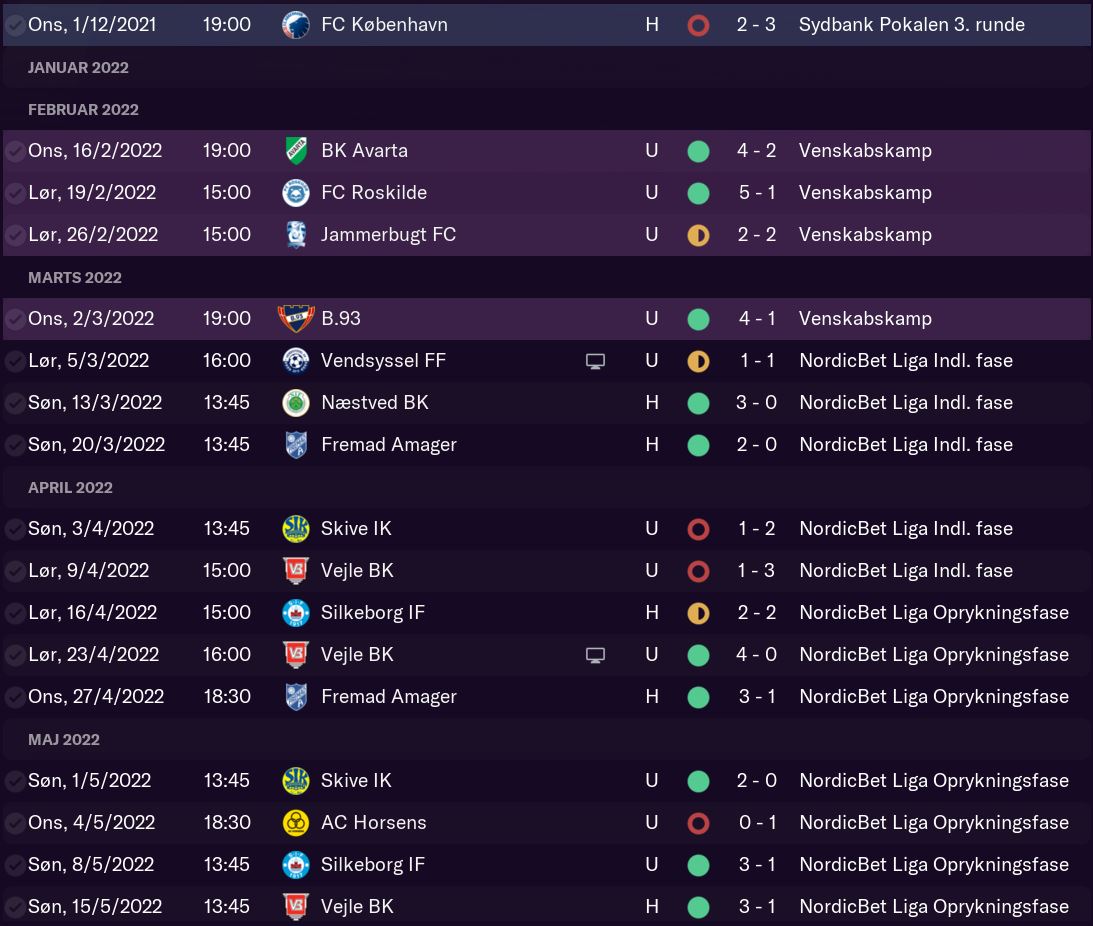
Task: Expand the Januar 2022 month header
Action: 78,67
